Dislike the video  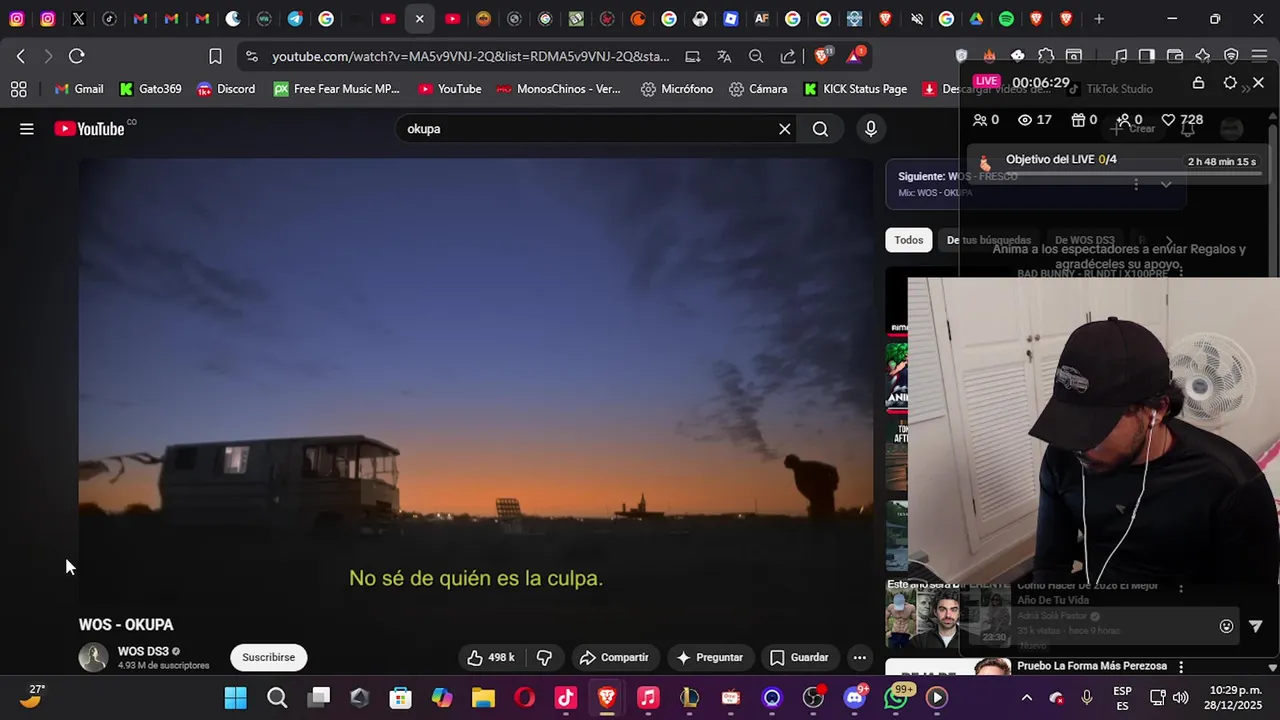pyautogui.click(x=545, y=657)
